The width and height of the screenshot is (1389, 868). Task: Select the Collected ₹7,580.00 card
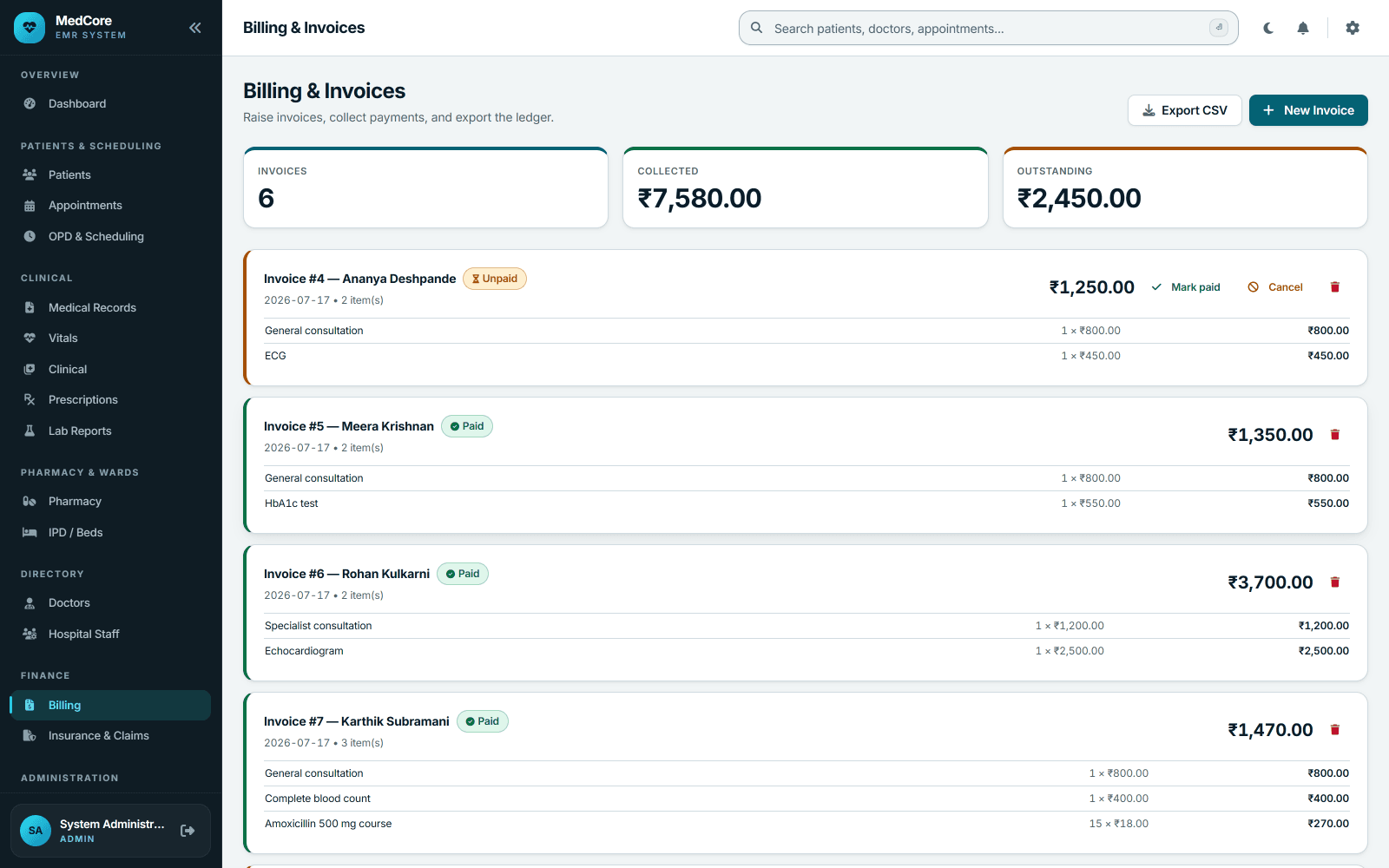coord(806,187)
